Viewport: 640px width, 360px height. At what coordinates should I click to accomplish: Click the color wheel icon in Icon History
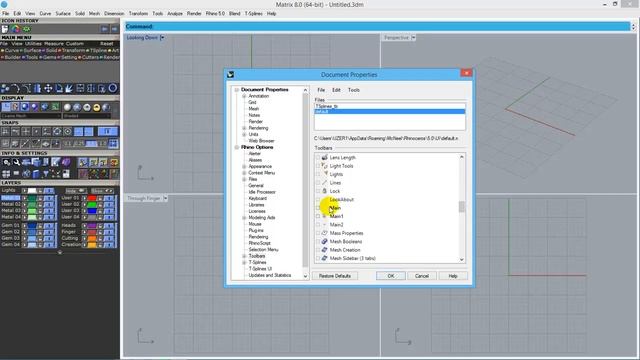(15, 29)
